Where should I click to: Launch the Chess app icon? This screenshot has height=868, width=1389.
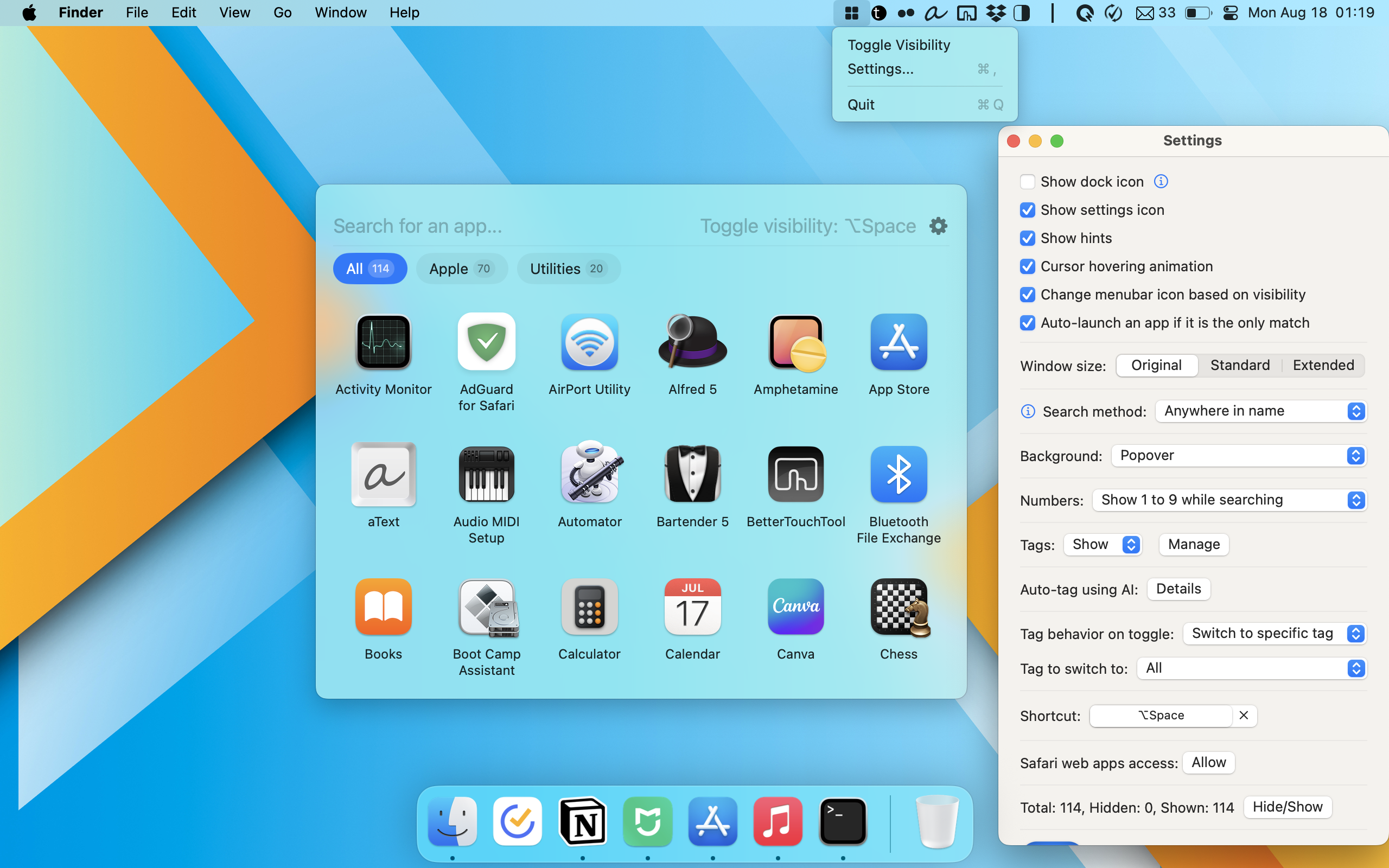pos(899,608)
